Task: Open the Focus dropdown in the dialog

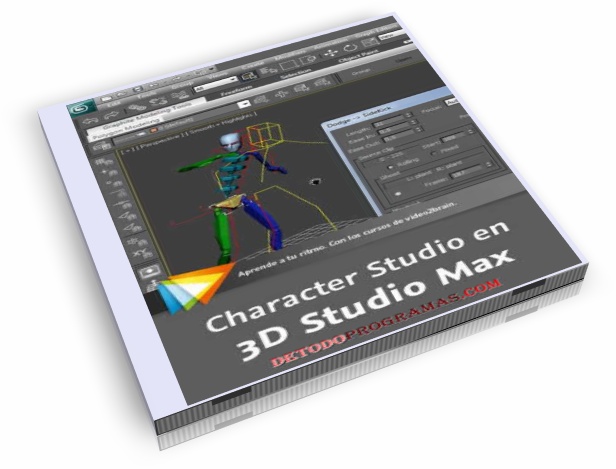Action: coord(451,101)
